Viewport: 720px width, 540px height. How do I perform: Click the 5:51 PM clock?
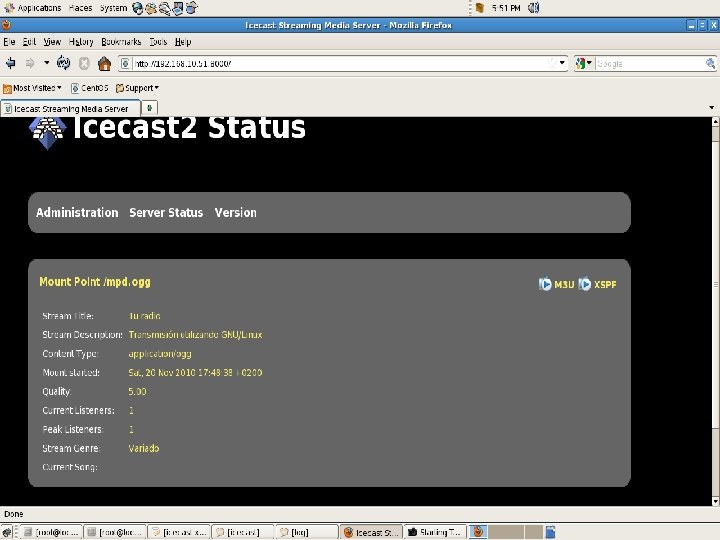coord(506,8)
